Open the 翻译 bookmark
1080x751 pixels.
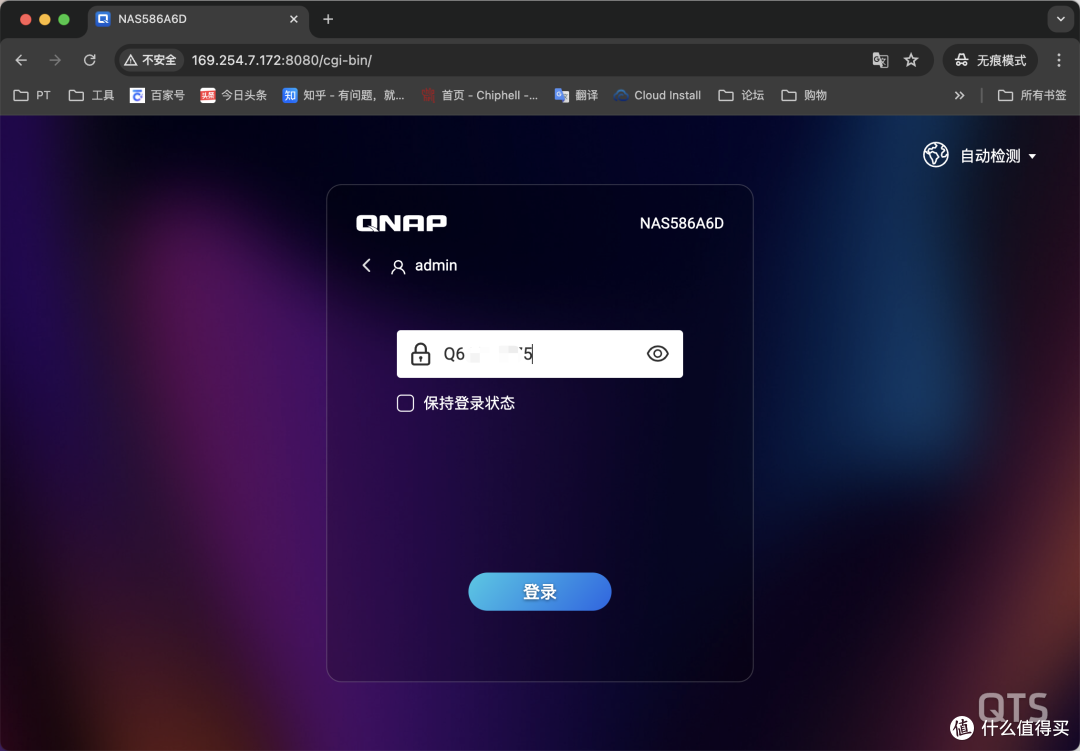pos(577,95)
